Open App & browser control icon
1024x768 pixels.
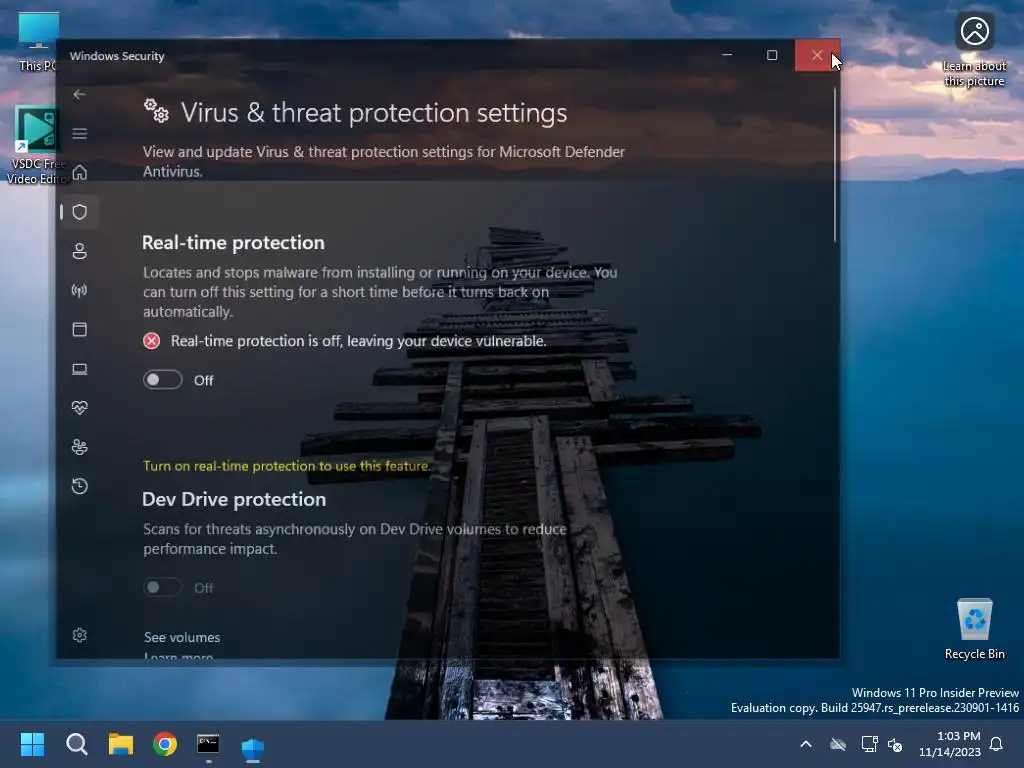pos(79,330)
